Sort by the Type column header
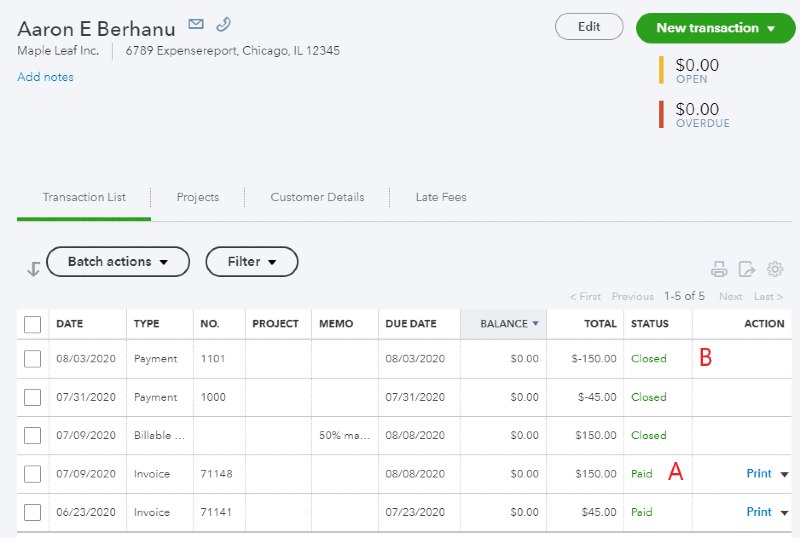Viewport: 800px width, 538px height. 146,324
